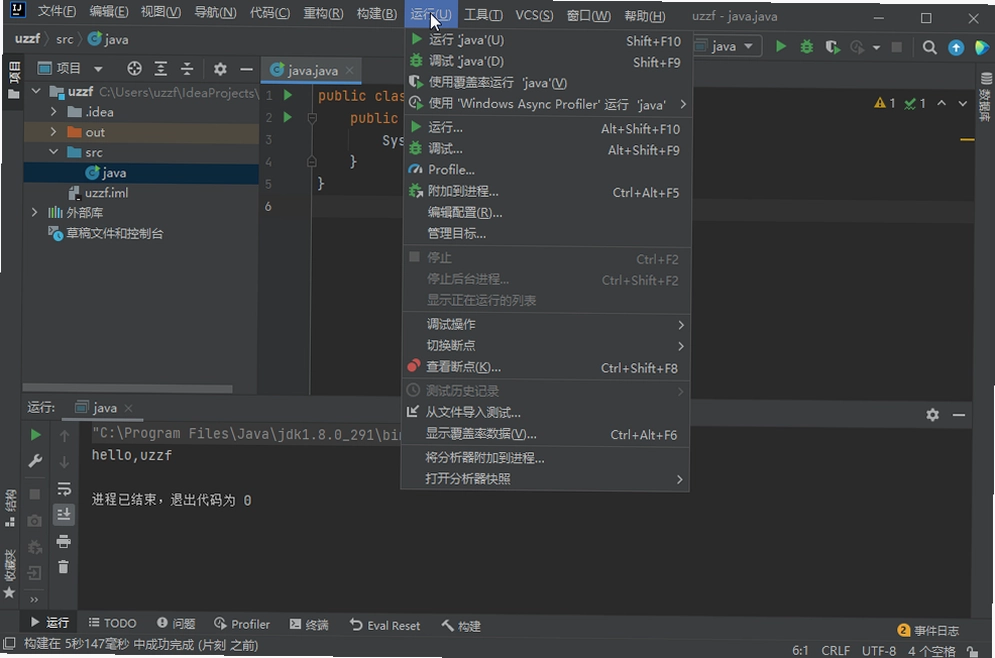The height and width of the screenshot is (658, 995).
Task: Choose Edit Configurations (编辑配置)
Action: pyautogui.click(x=546, y=213)
